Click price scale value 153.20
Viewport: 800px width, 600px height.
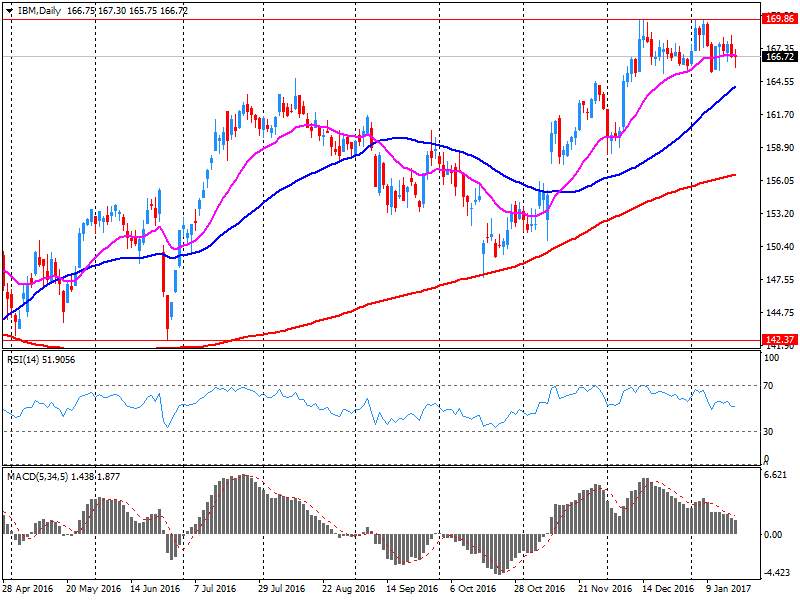(780, 213)
